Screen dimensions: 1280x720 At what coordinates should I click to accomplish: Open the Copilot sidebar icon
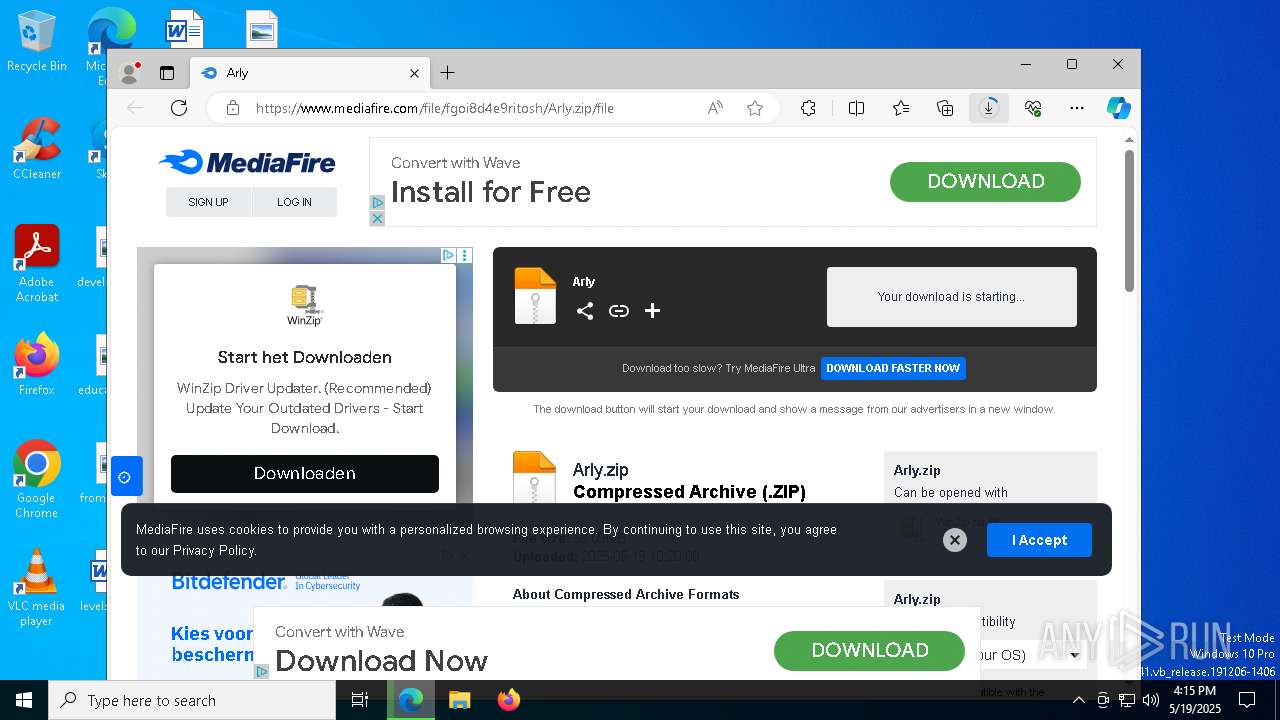(1118, 108)
